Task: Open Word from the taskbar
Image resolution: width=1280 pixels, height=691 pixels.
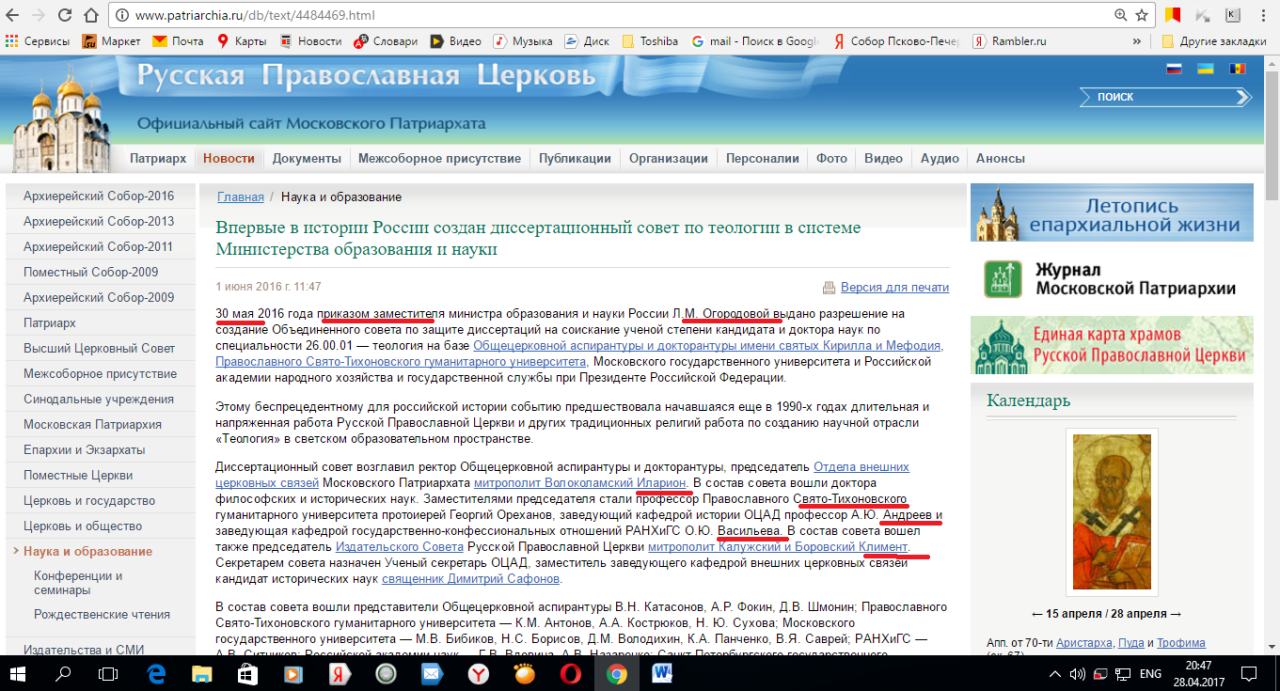Action: click(x=662, y=673)
